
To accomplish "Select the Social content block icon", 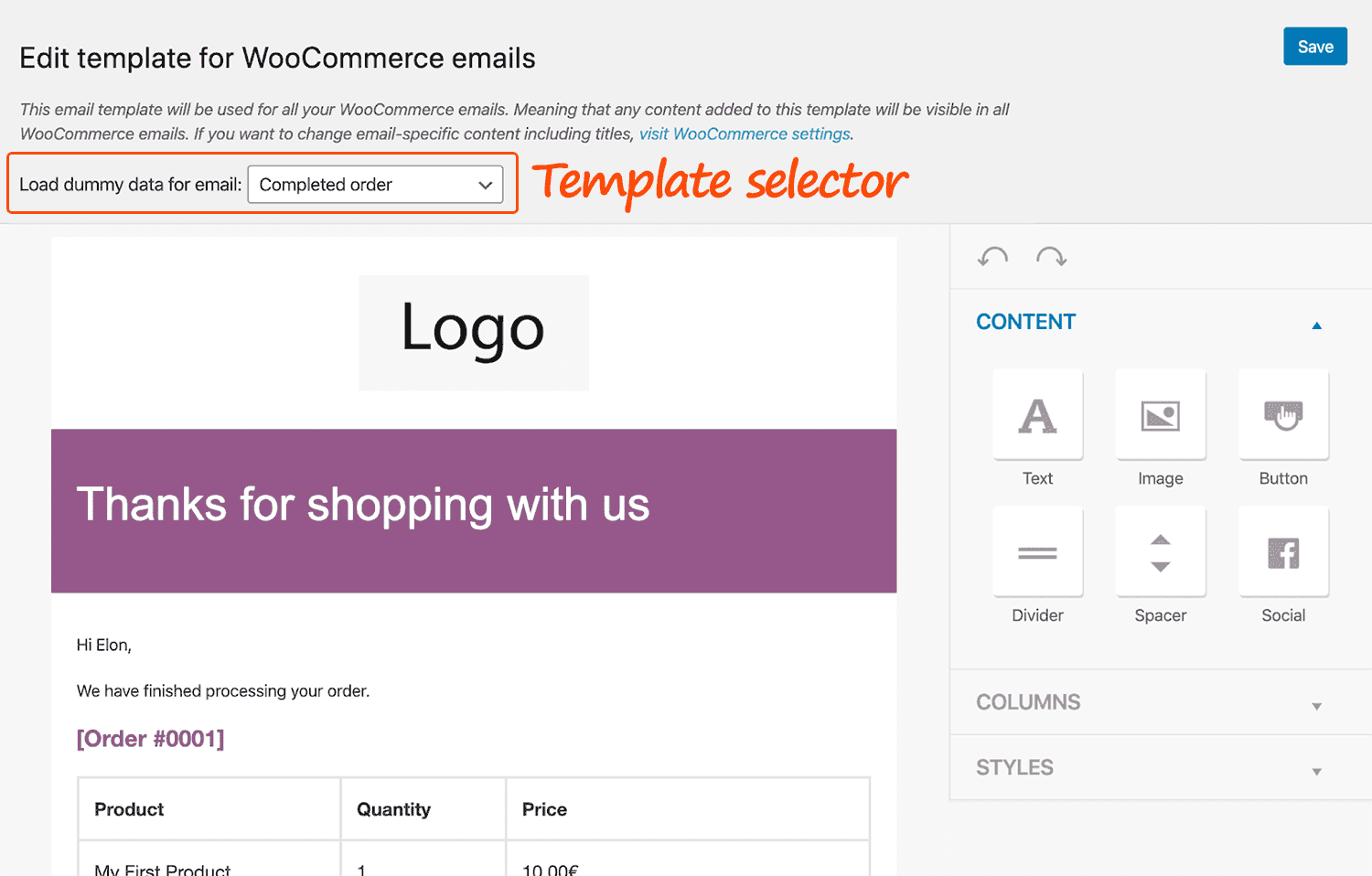I will click(x=1283, y=551).
